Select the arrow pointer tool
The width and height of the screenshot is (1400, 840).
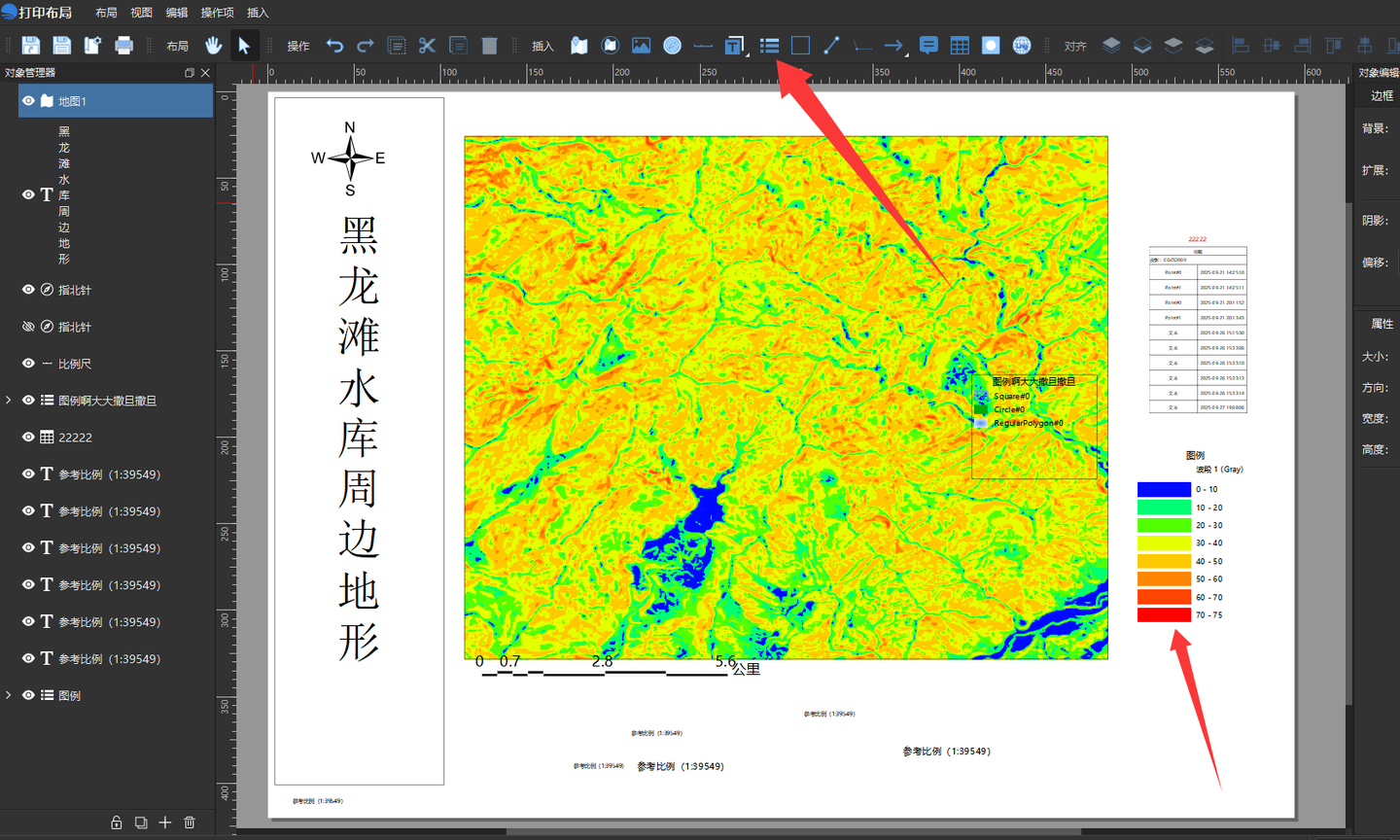(244, 46)
